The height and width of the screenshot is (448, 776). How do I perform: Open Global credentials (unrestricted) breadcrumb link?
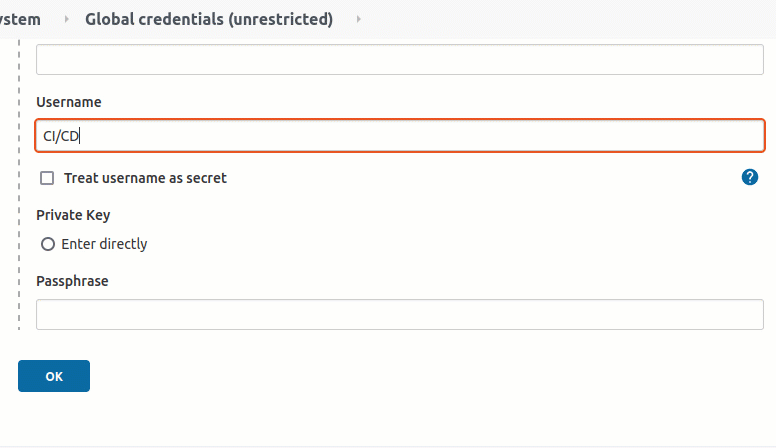pos(209,19)
